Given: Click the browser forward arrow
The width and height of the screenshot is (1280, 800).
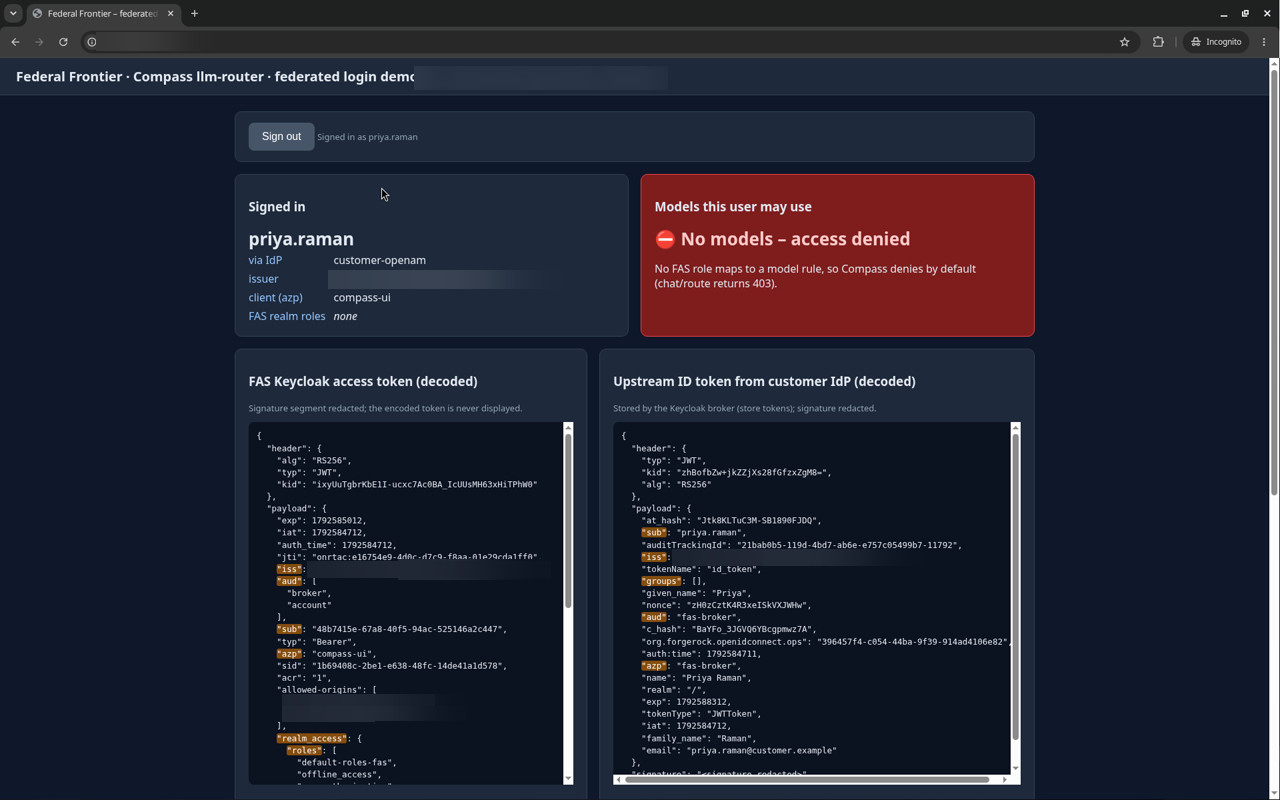Looking at the screenshot, I should pyautogui.click(x=39, y=42).
